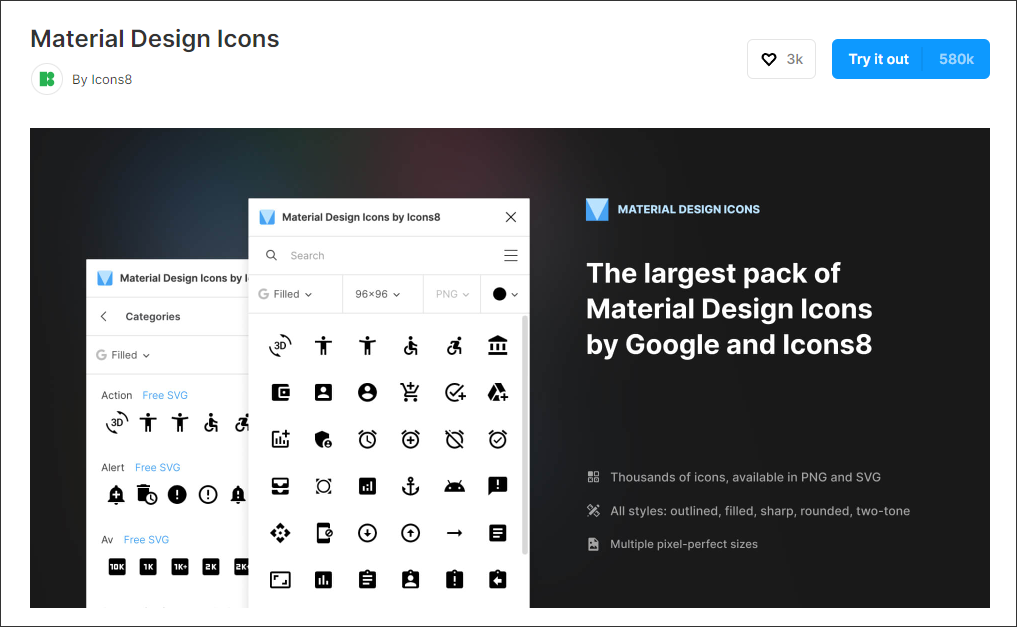Image resolution: width=1017 pixels, height=627 pixels.
Task: Select the bank building icon
Action: tap(497, 346)
